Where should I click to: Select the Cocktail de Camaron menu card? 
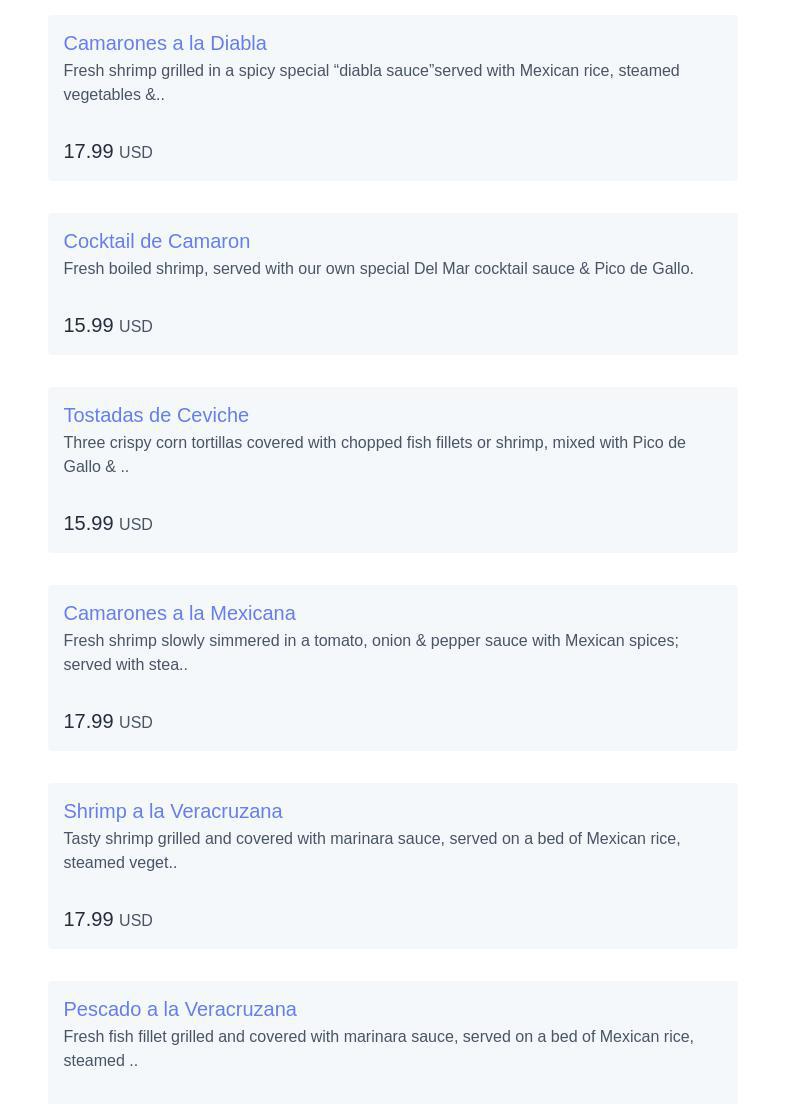(393, 284)
